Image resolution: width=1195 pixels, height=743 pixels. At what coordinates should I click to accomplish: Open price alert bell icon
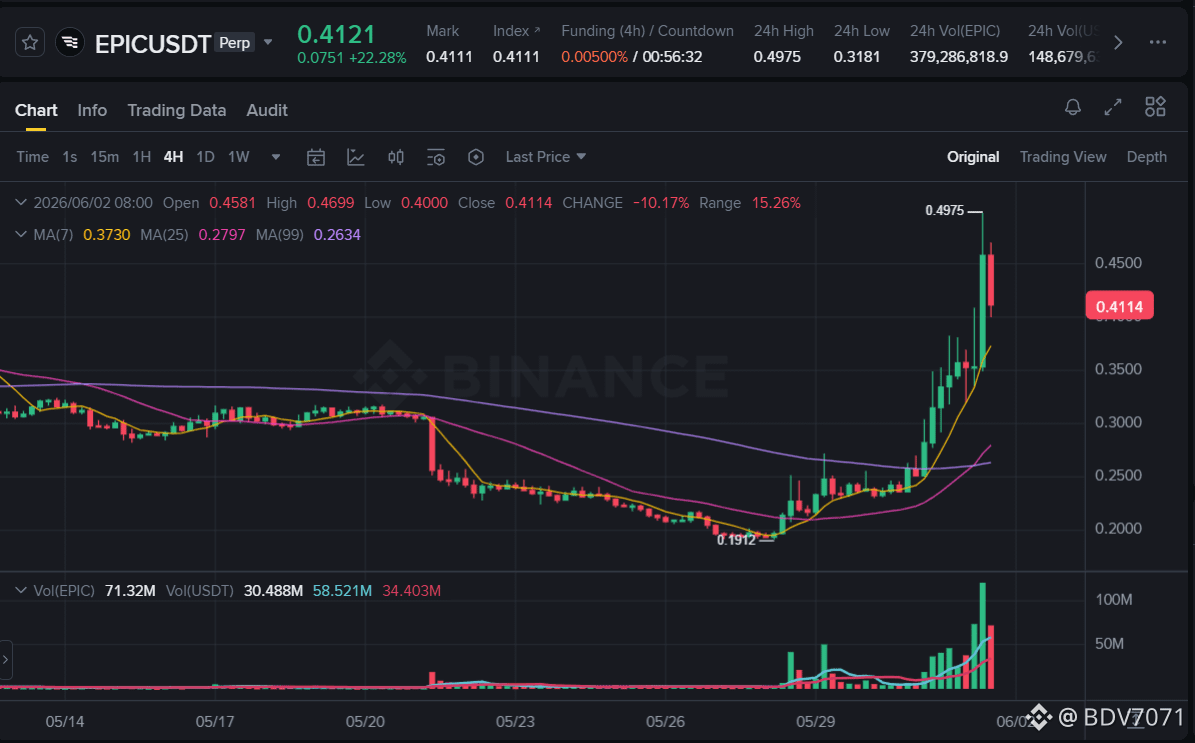click(x=1072, y=107)
